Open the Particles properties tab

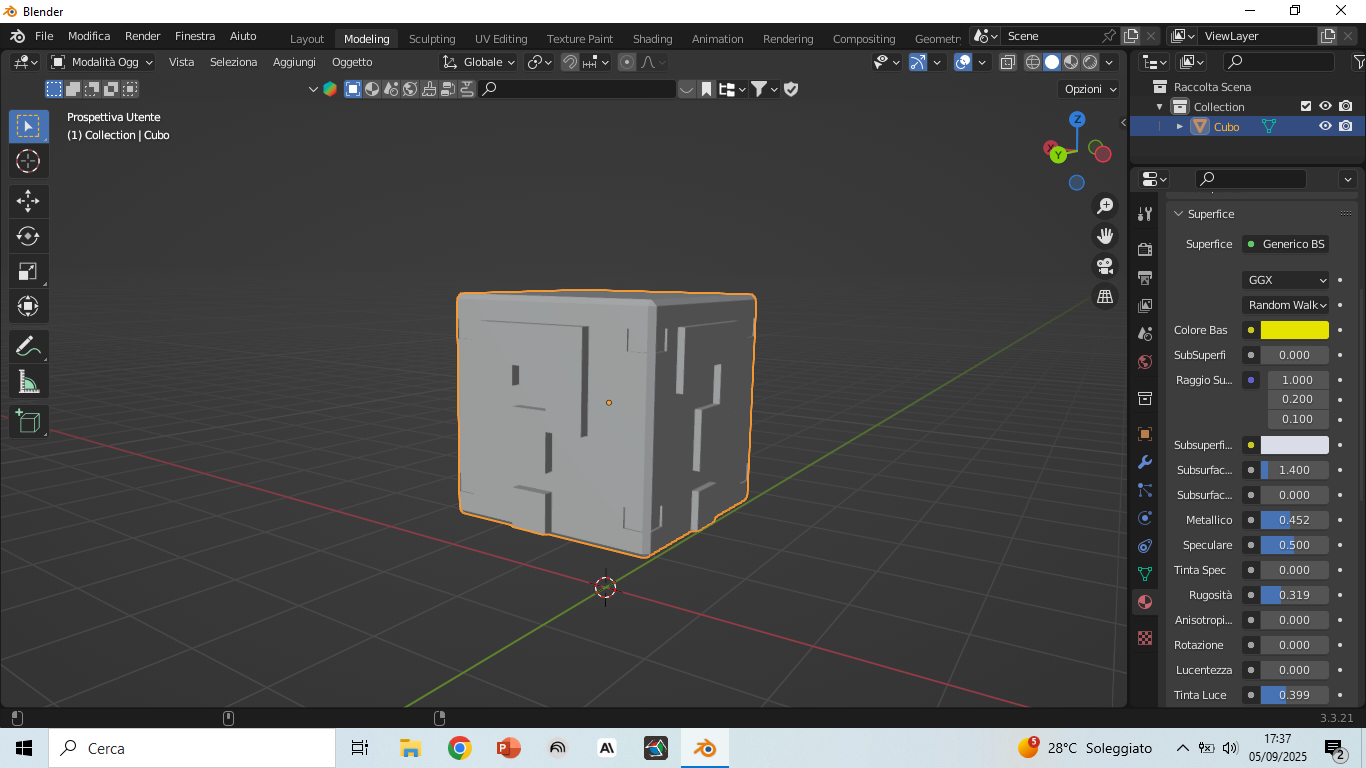[1145, 490]
